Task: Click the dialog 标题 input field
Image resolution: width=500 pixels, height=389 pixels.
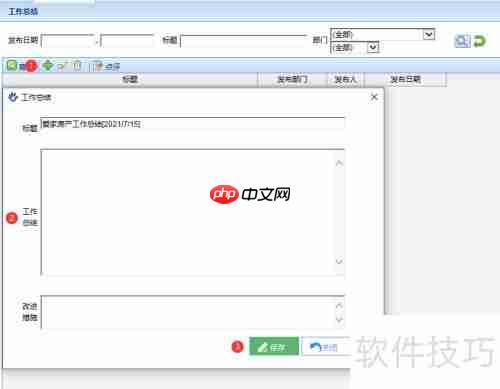Action: (x=192, y=123)
